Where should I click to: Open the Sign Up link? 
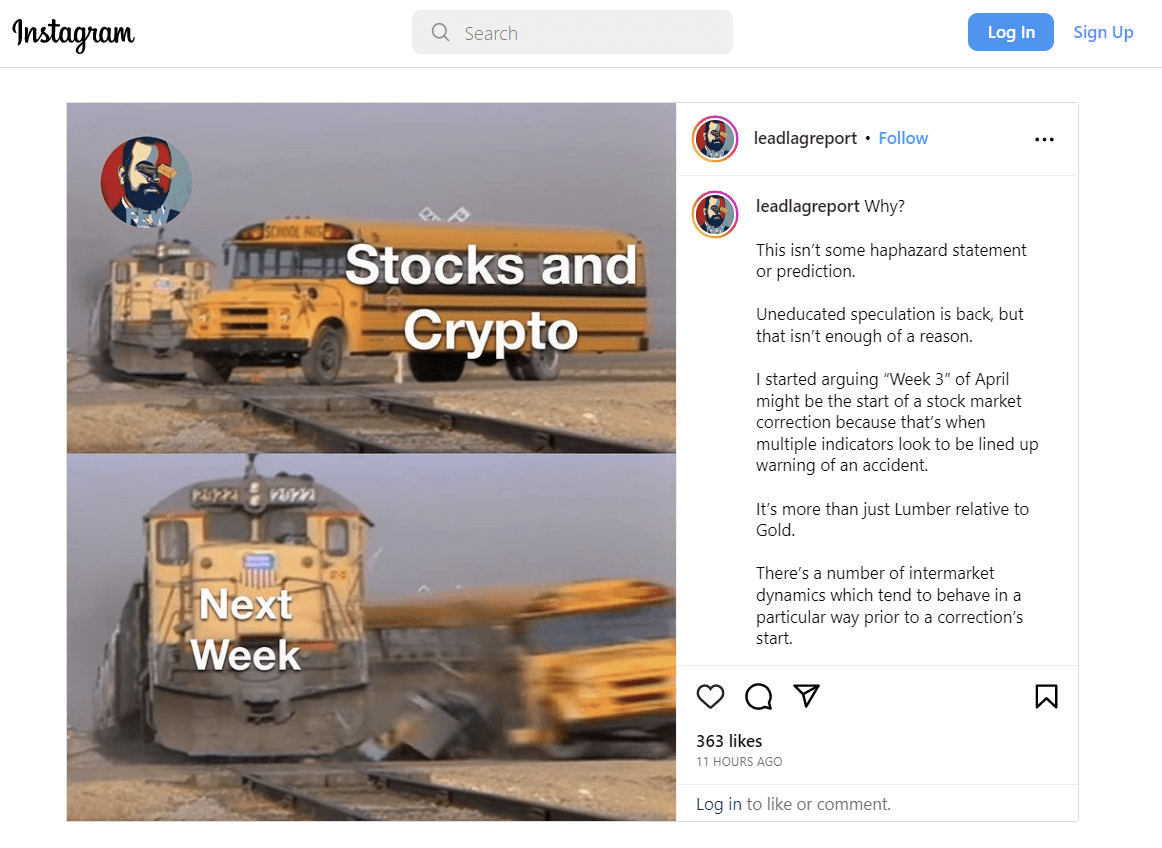tap(1103, 32)
